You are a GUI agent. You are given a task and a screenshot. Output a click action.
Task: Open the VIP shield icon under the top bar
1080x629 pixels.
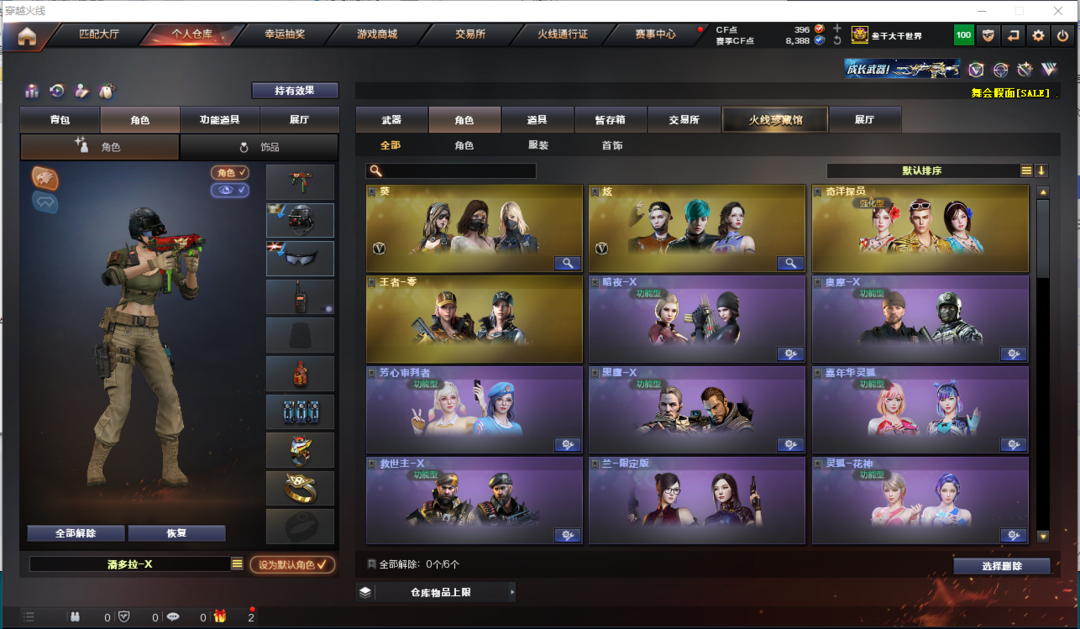[x=976, y=69]
